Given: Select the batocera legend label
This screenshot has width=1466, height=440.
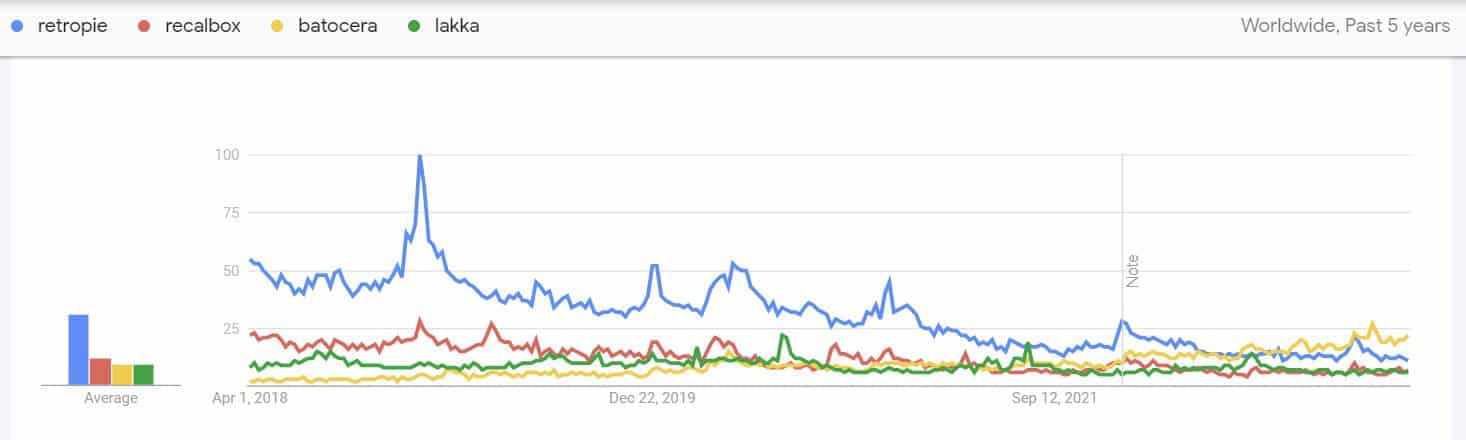Looking at the screenshot, I should tap(337, 27).
